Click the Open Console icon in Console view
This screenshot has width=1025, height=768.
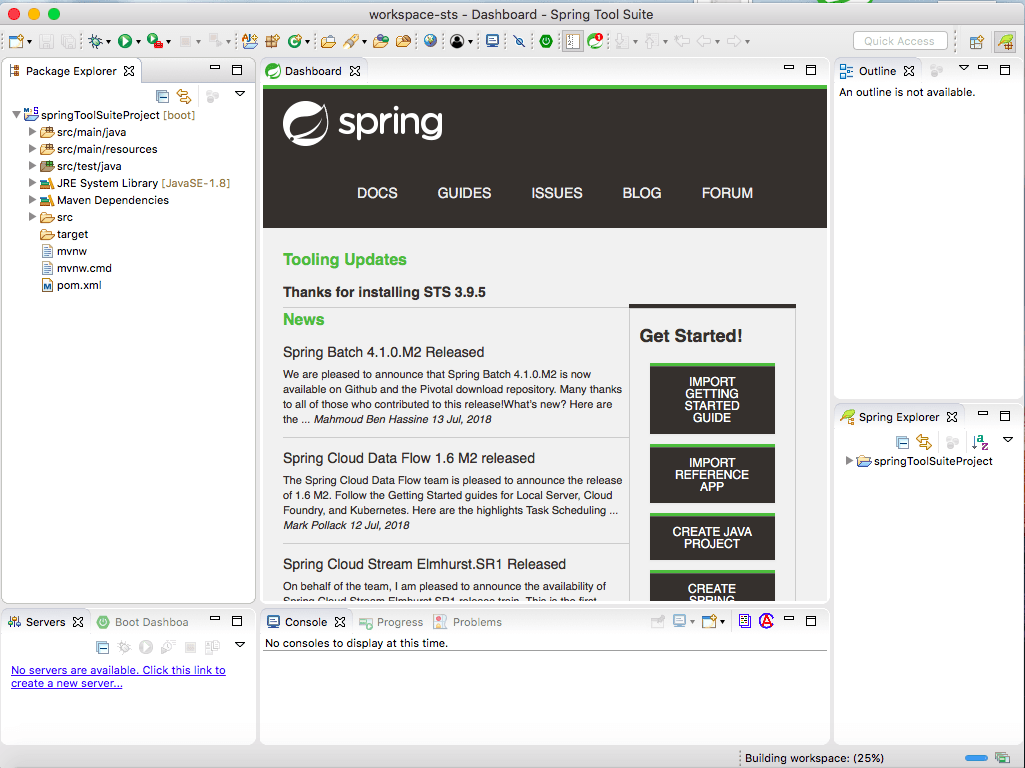pyautogui.click(x=709, y=621)
